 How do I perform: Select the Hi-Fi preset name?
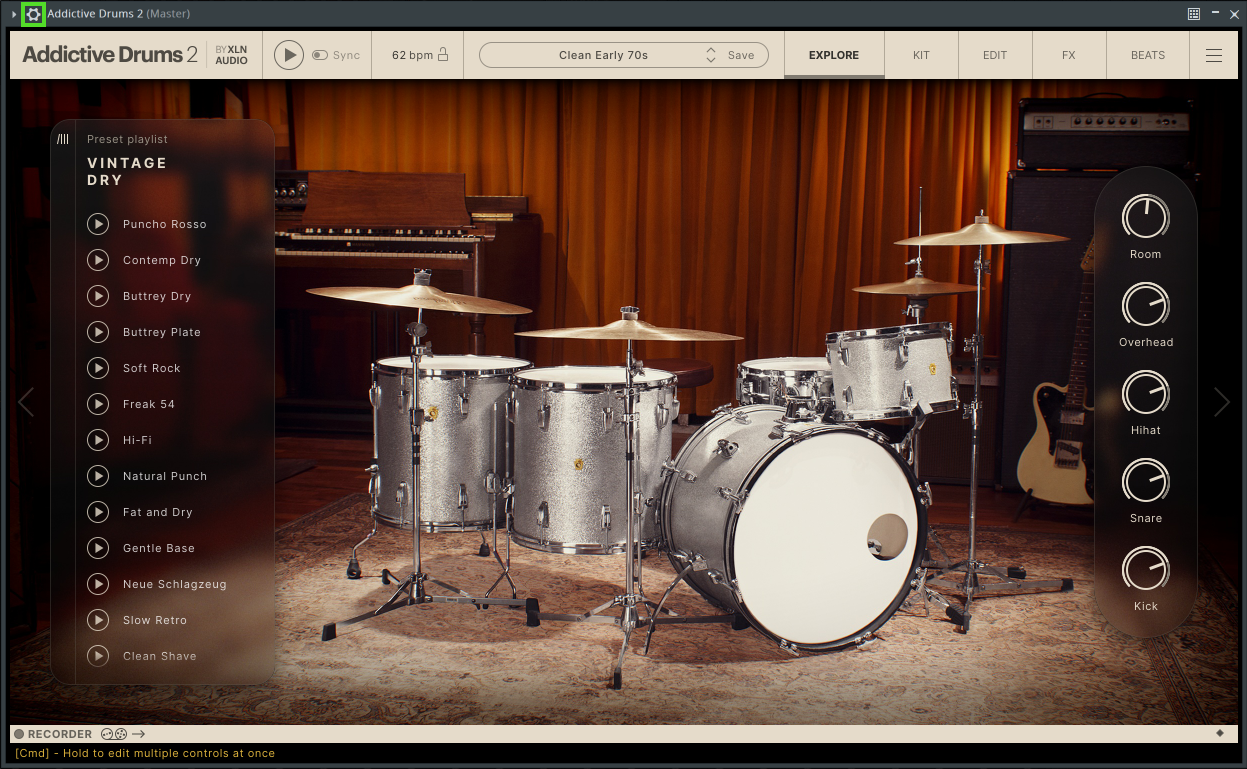(x=138, y=440)
